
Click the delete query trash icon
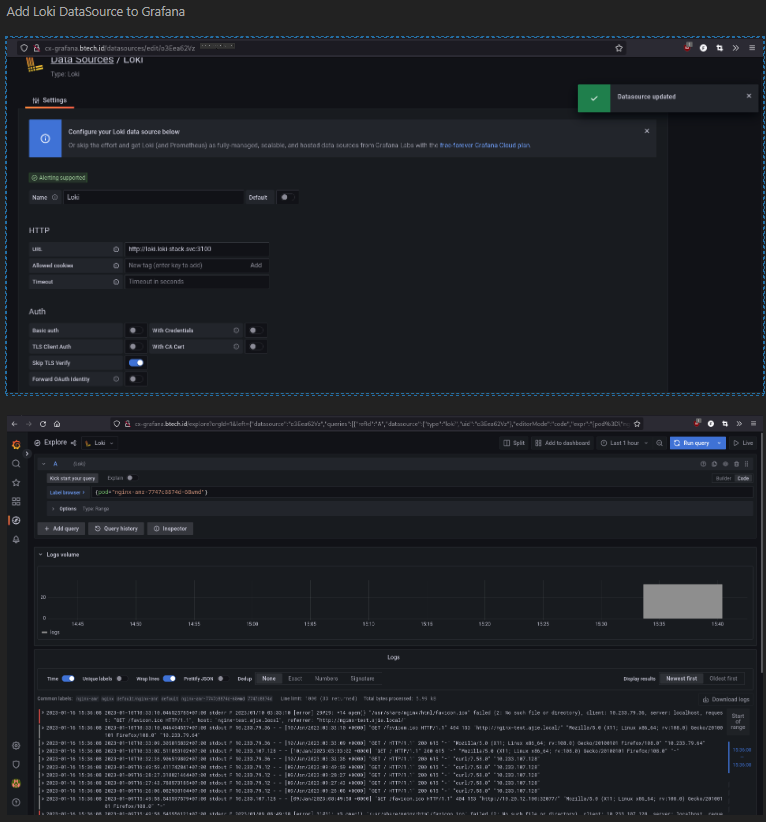(736, 464)
